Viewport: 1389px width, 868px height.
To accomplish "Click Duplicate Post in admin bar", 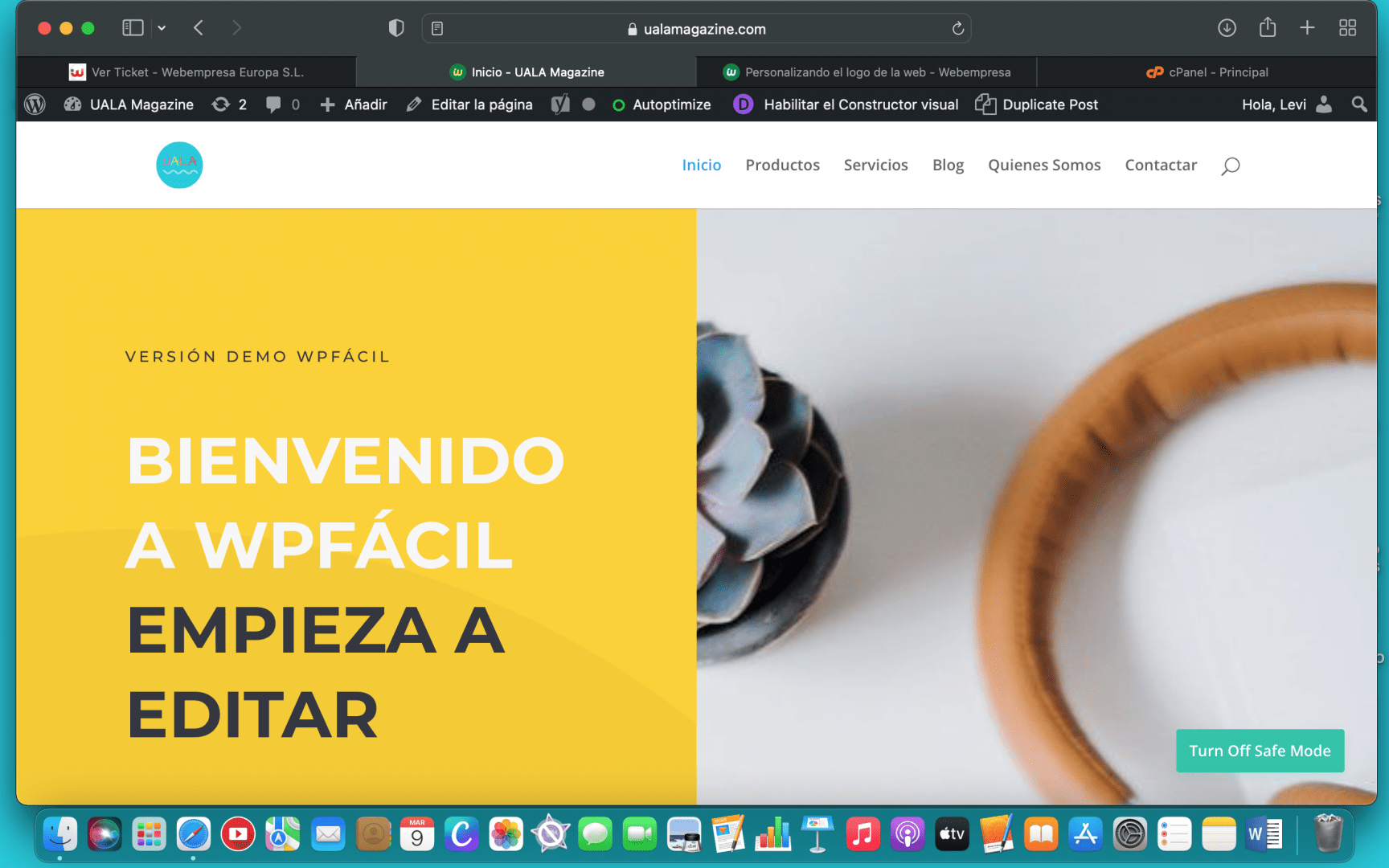I will coord(1037,104).
